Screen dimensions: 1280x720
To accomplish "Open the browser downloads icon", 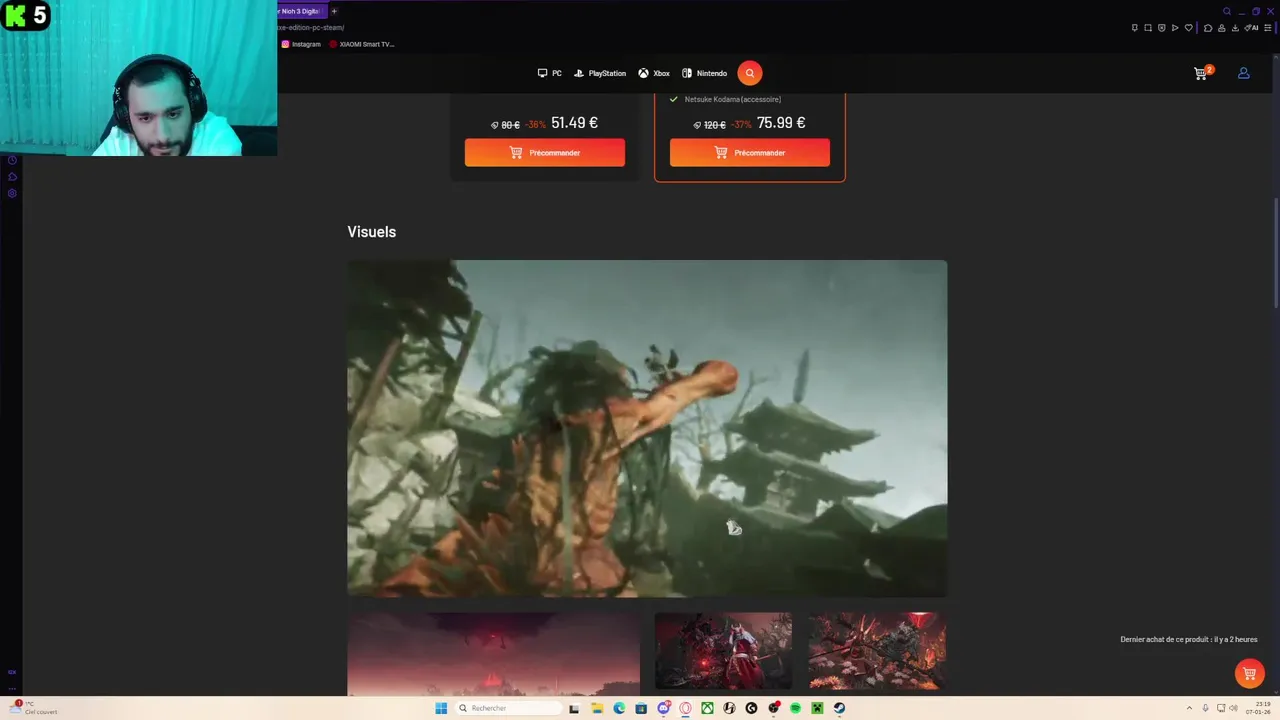I will tap(1235, 28).
